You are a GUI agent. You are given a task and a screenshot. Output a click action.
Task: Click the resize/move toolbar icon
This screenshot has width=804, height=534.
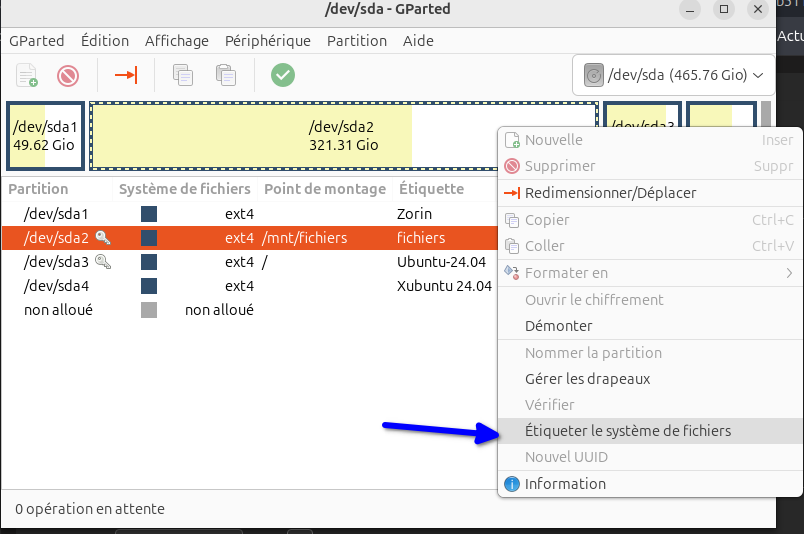[x=126, y=75]
